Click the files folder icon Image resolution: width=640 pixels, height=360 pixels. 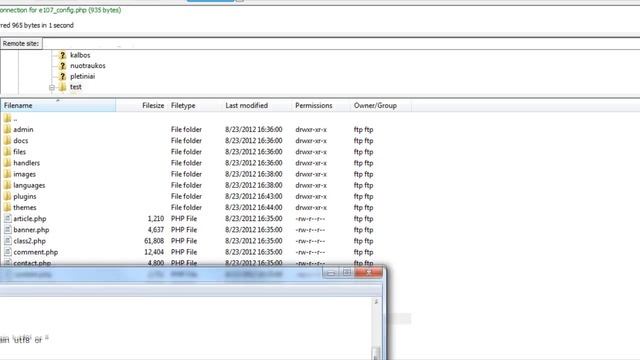click(7, 151)
